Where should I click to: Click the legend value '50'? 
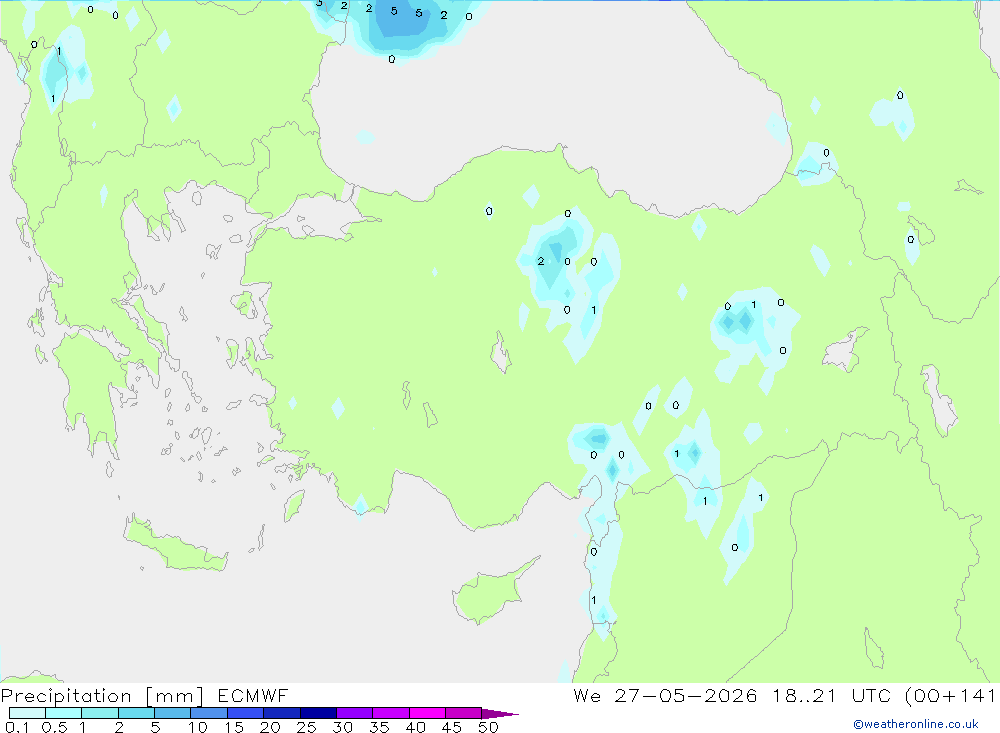click(x=488, y=727)
